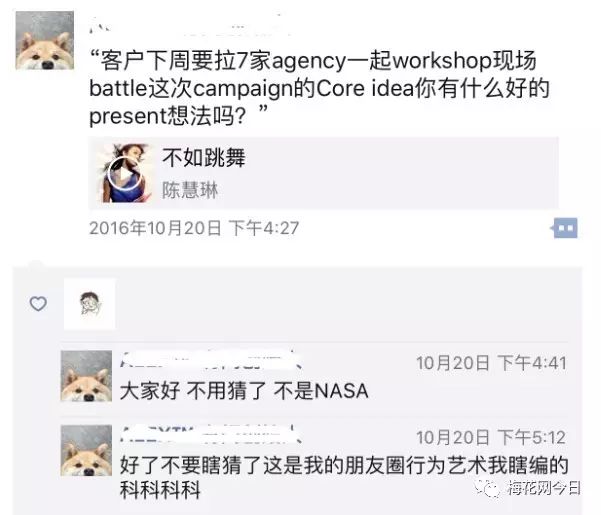601x515 pixels.
Task: Open commenter name above the NASA comment
Action: 211,360
